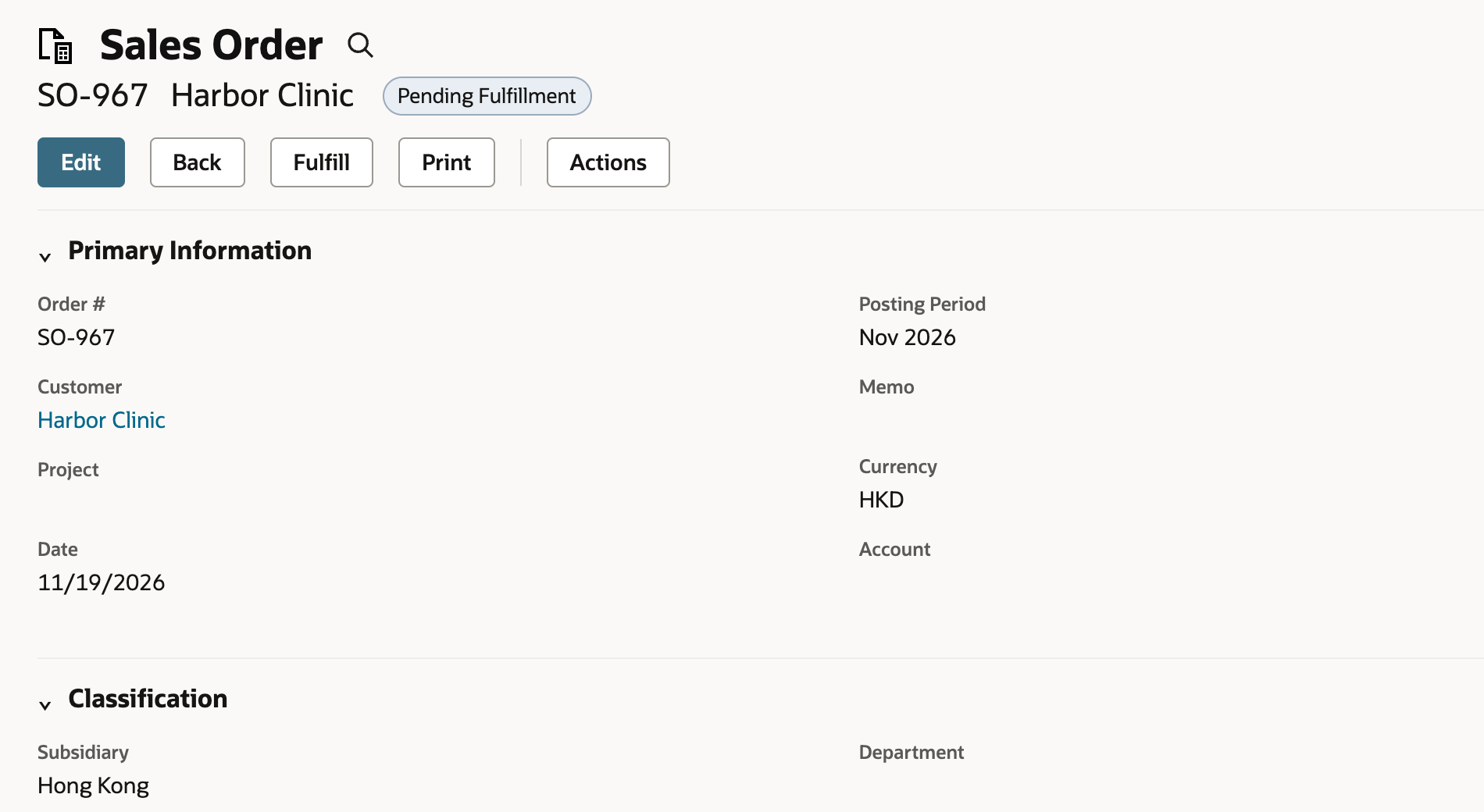Click the Posting Period field label
The height and width of the screenshot is (812, 1484).
922,304
